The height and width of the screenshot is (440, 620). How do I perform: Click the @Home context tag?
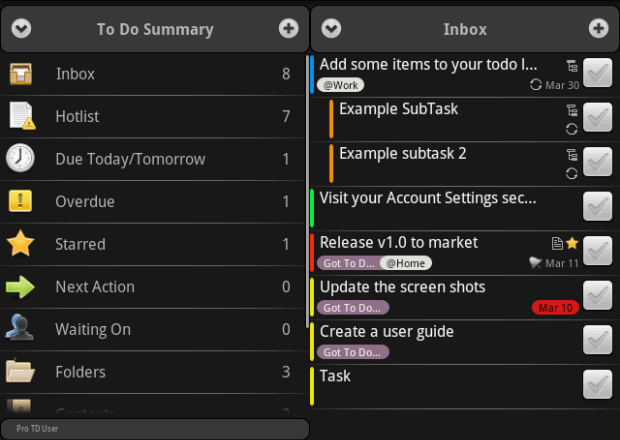coord(406,263)
